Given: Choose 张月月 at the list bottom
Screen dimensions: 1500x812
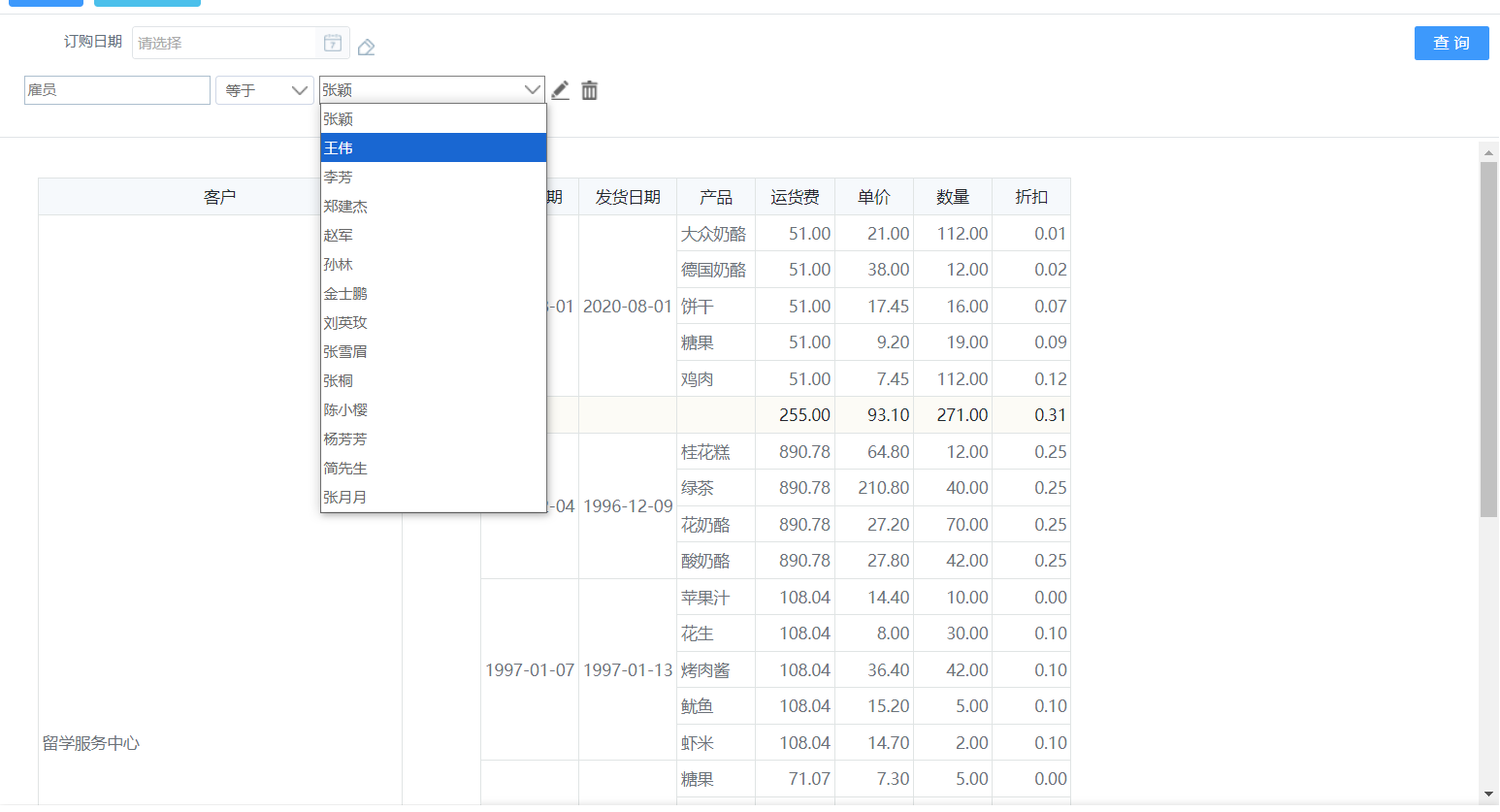Looking at the screenshot, I should 433,497.
